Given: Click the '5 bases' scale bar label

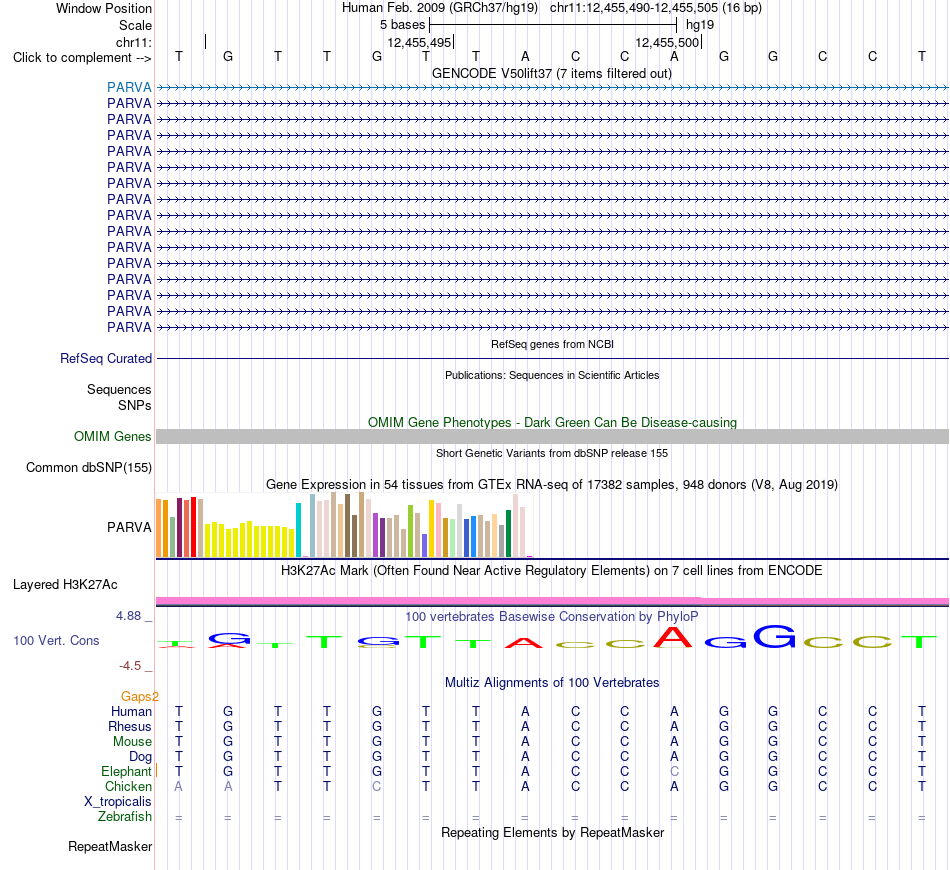Looking at the screenshot, I should [402, 25].
